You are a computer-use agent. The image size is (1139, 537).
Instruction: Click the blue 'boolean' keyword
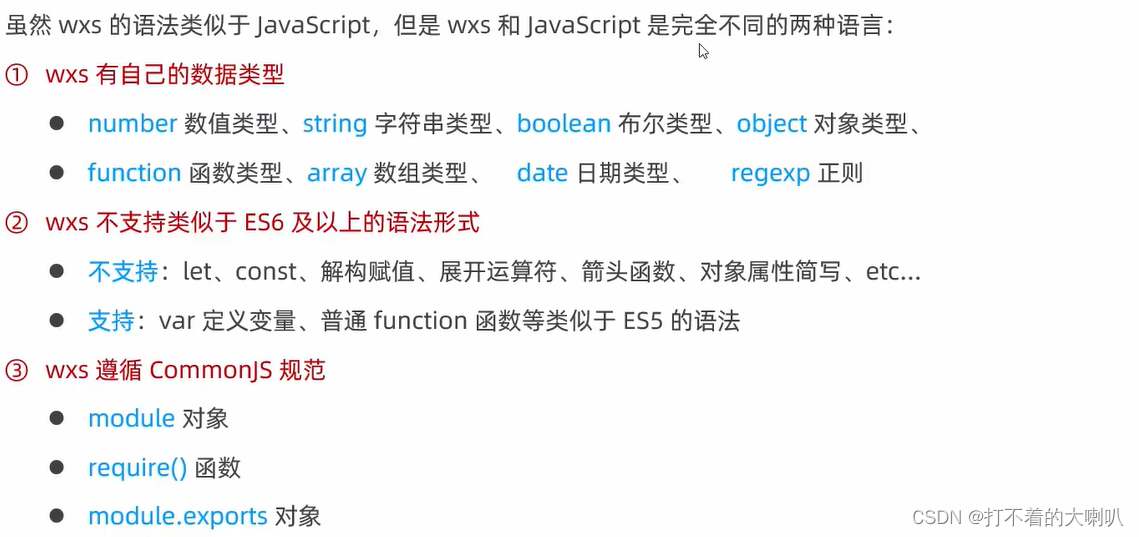tap(564, 124)
